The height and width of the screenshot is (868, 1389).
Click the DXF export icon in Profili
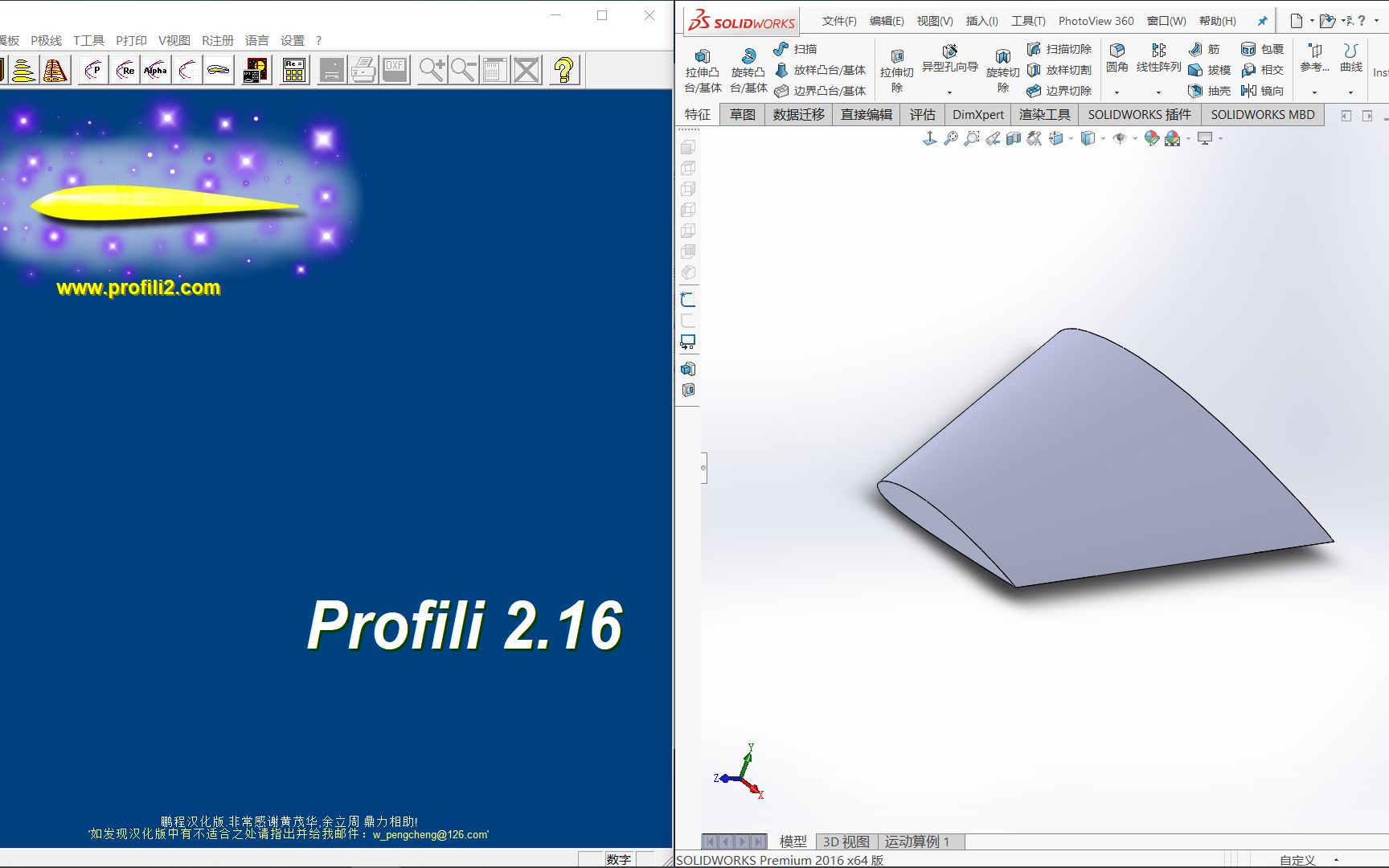(395, 71)
